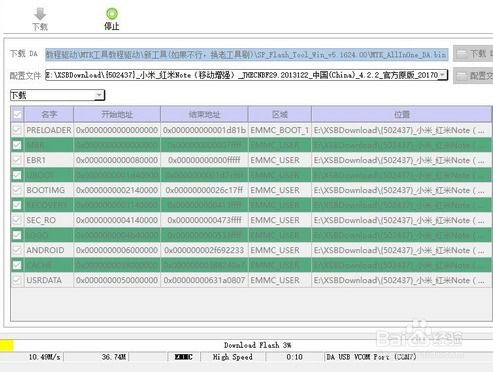The height and width of the screenshot is (372, 493).
Task: Click the start address column header
Action: click(117, 115)
